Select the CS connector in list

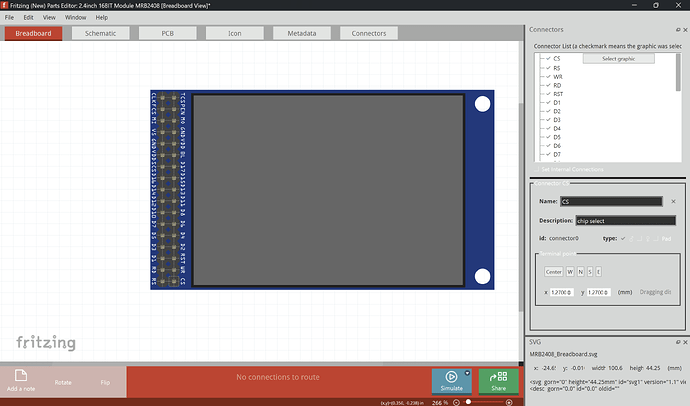click(557, 59)
